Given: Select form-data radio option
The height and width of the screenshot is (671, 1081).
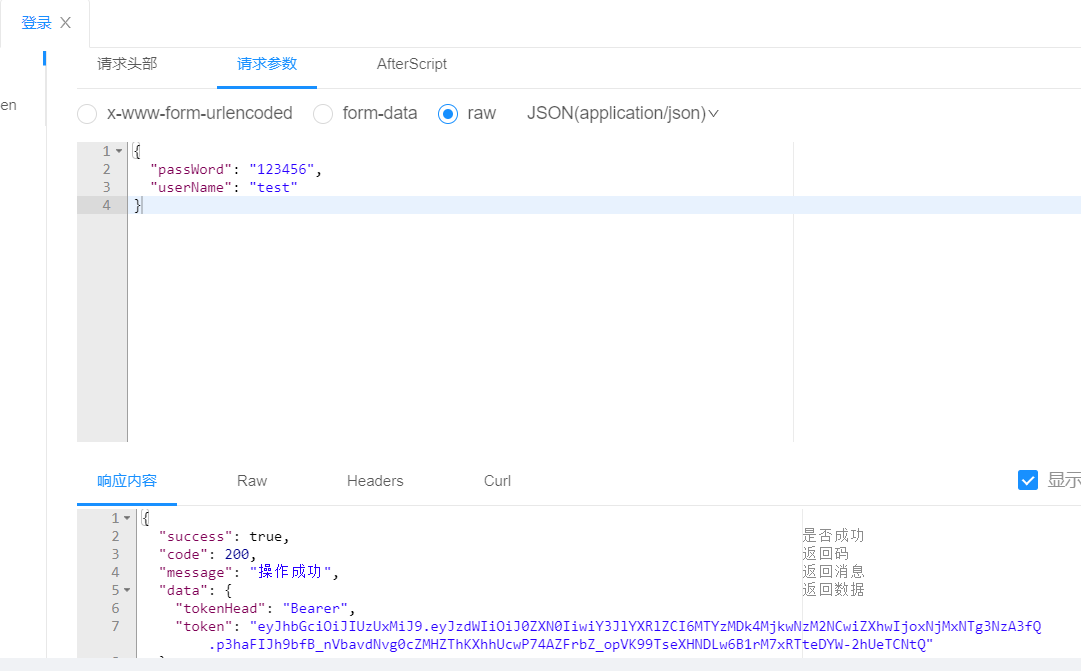Looking at the screenshot, I should [x=323, y=114].
